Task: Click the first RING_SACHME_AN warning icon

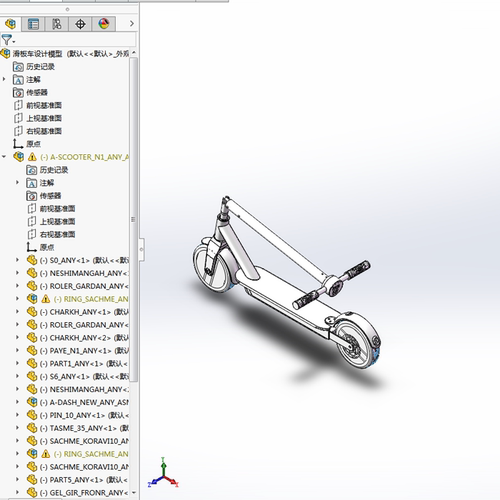Action: tap(46, 299)
